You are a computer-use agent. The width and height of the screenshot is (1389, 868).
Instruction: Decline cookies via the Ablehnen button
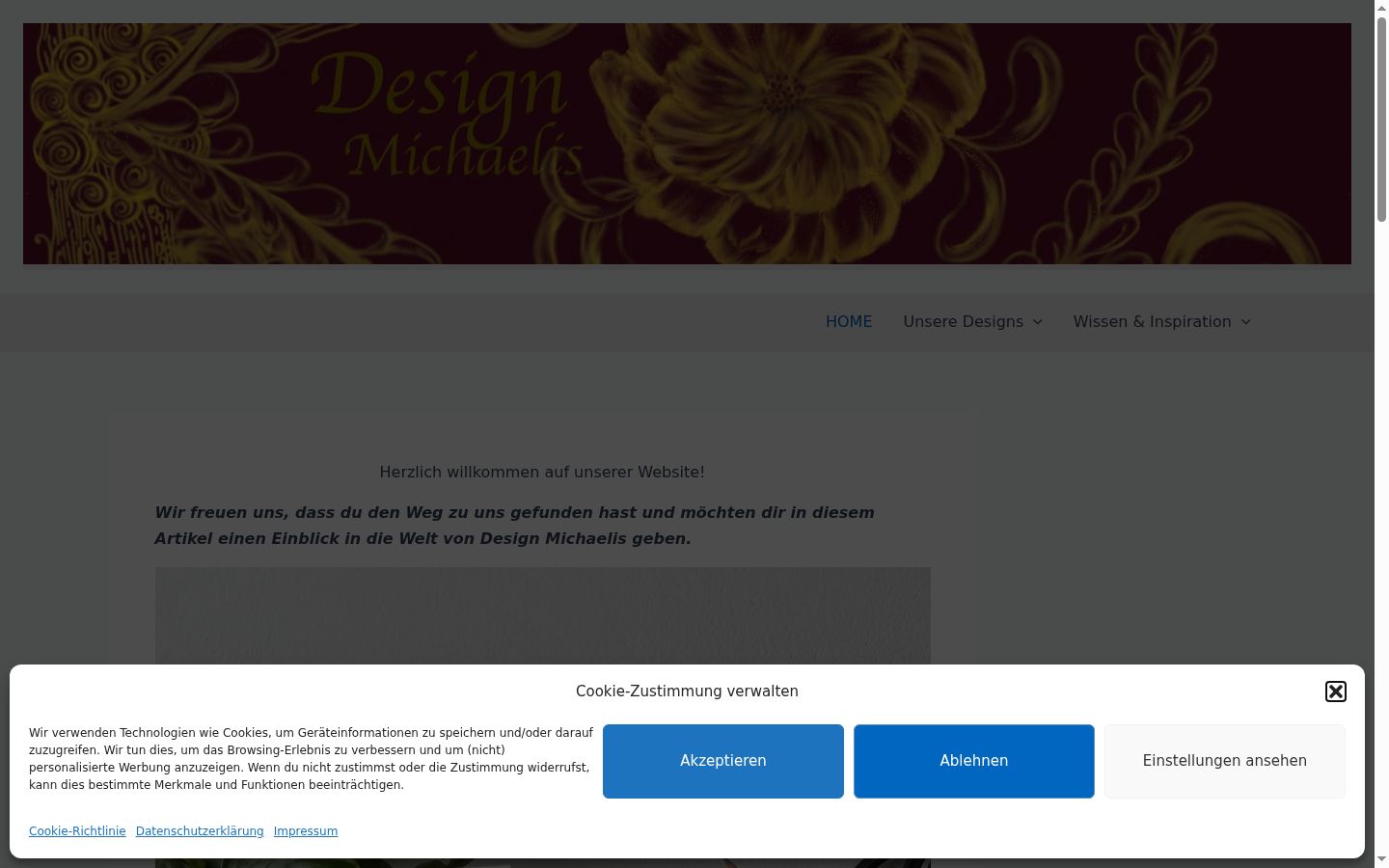(x=974, y=761)
